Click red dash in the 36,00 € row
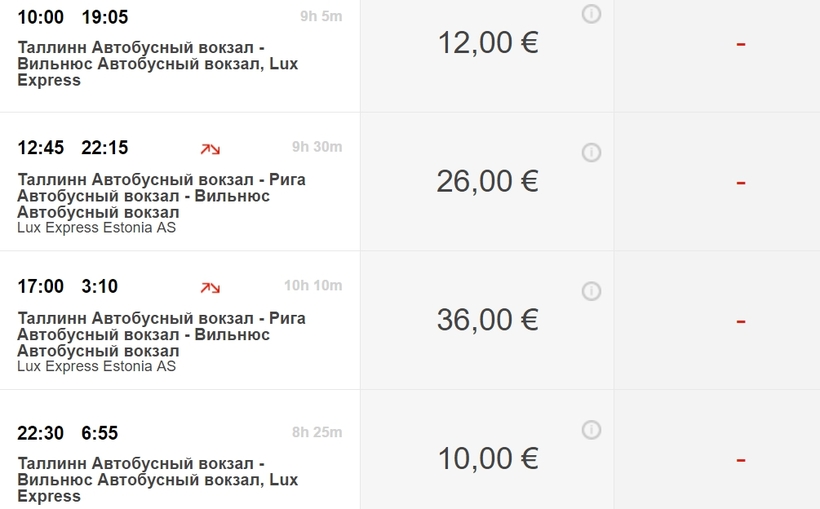 740,321
